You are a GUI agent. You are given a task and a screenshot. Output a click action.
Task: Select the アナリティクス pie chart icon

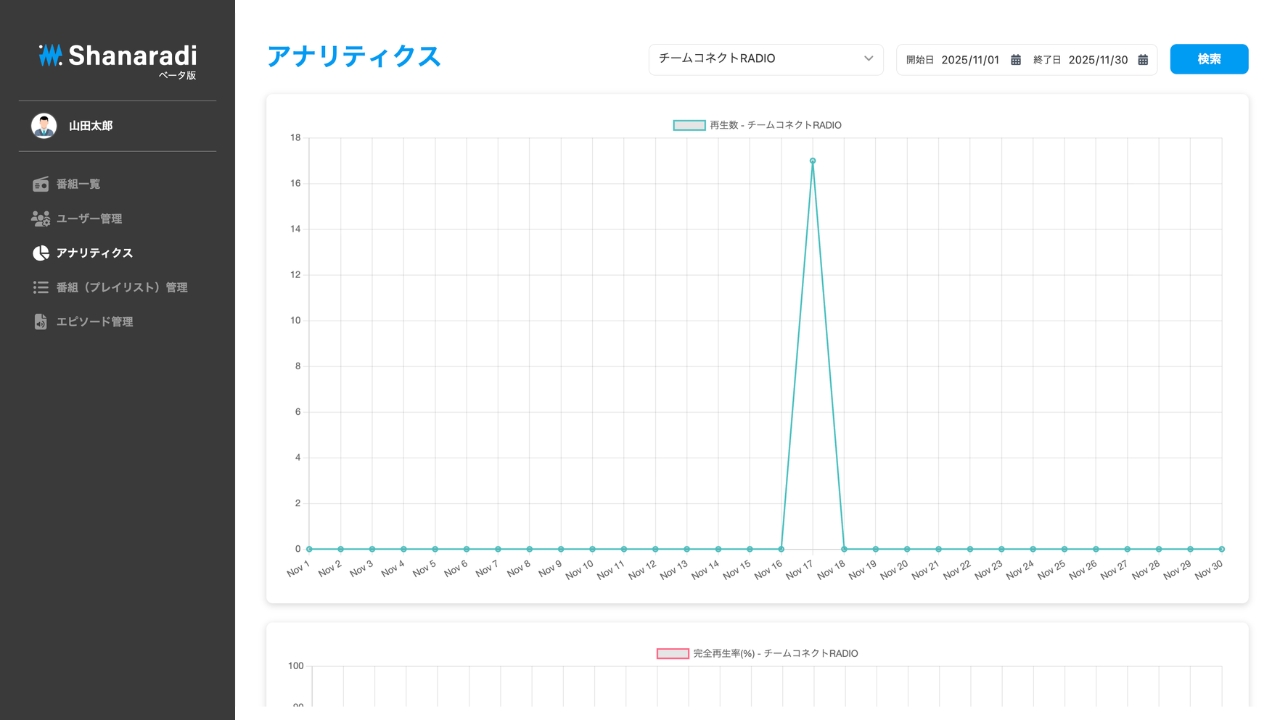coord(40,253)
